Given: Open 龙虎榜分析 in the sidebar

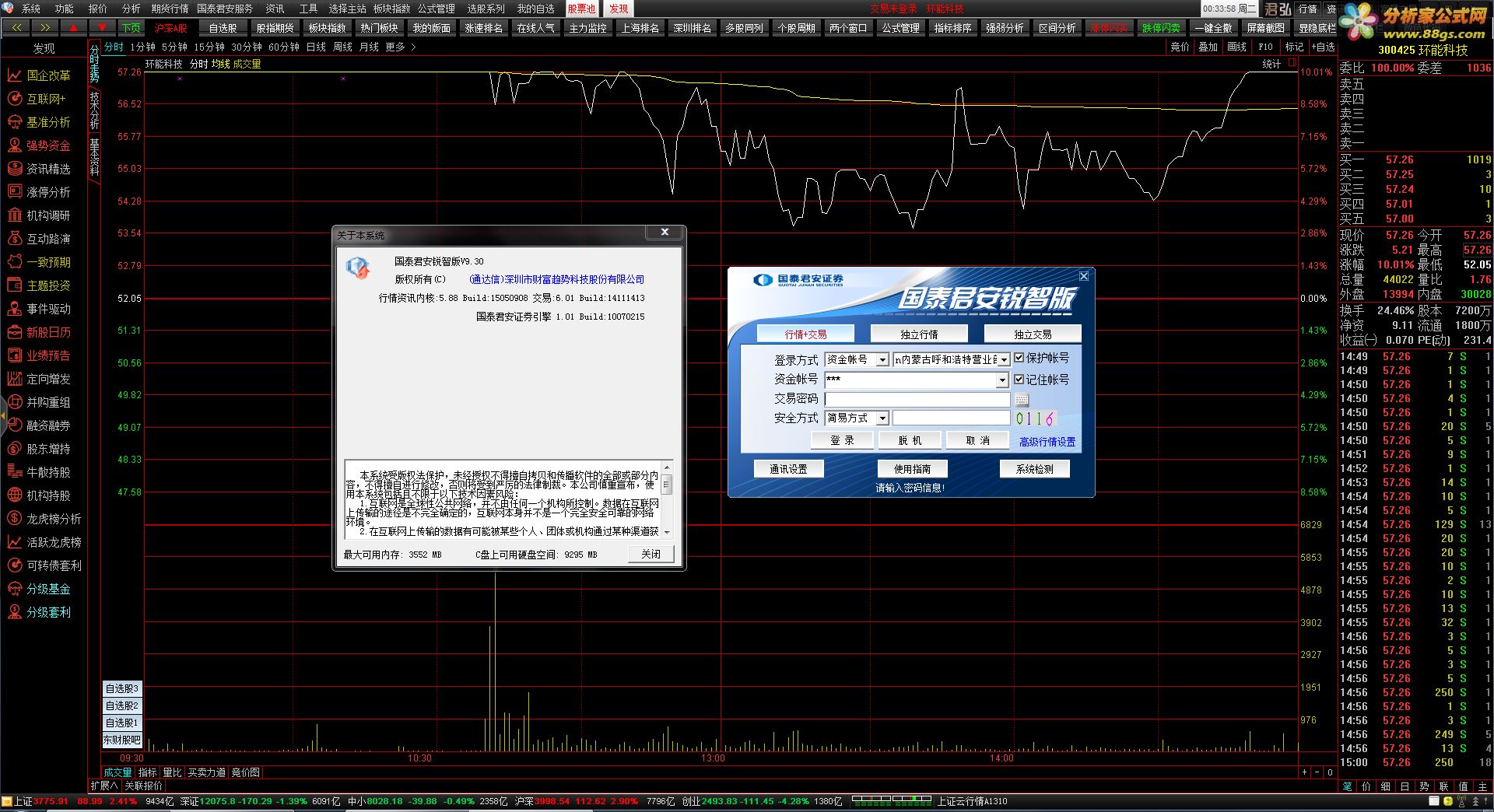Looking at the screenshot, I should pos(44,519).
